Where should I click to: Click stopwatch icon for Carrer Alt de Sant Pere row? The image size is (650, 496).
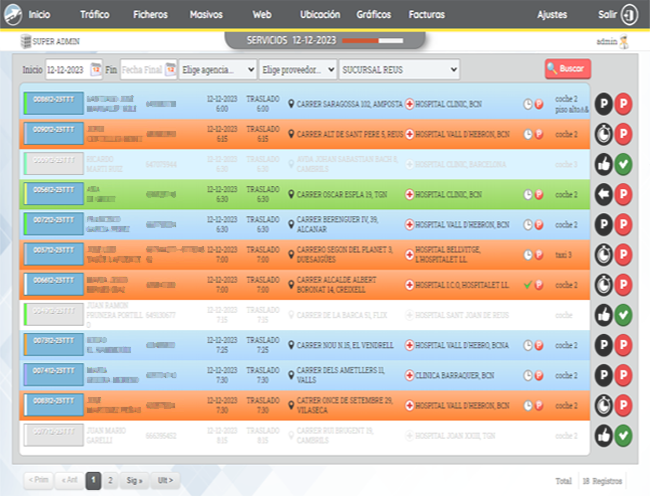point(604,134)
